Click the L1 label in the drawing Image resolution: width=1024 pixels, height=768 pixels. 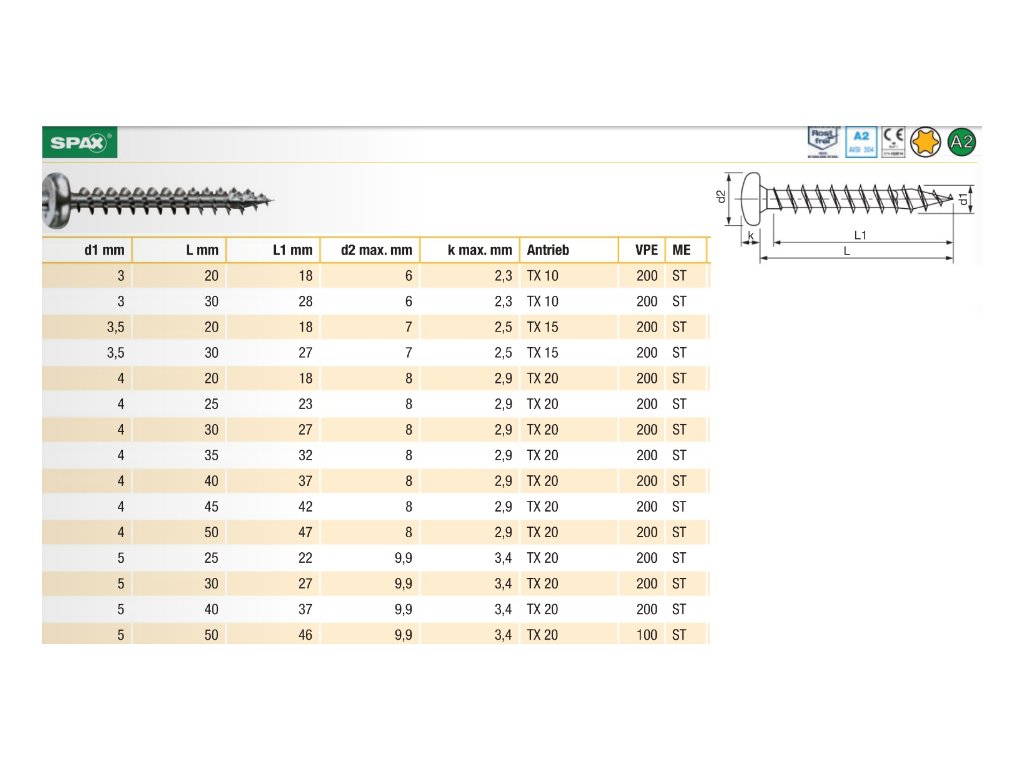point(860,234)
